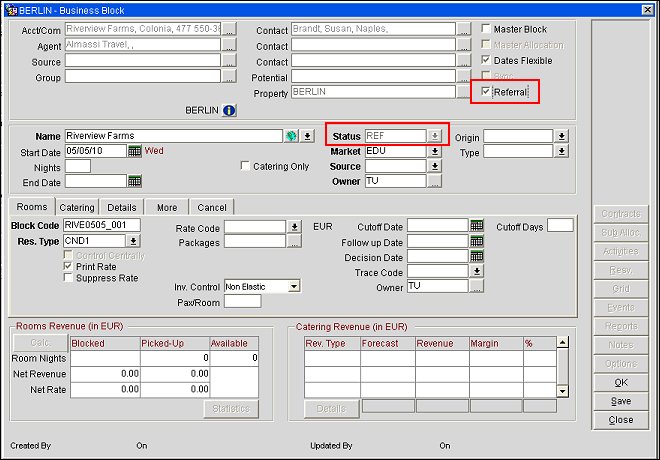Click the blue info icon beside BERLIN

click(x=229, y=111)
